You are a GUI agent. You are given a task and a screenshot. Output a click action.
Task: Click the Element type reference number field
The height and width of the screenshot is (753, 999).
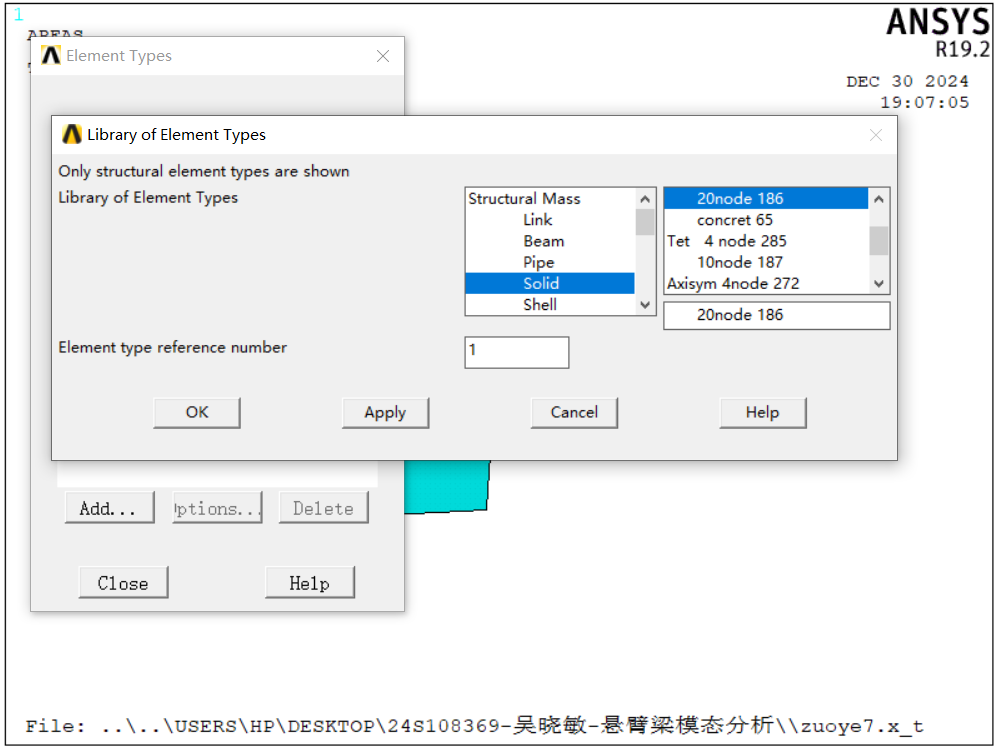coord(517,352)
